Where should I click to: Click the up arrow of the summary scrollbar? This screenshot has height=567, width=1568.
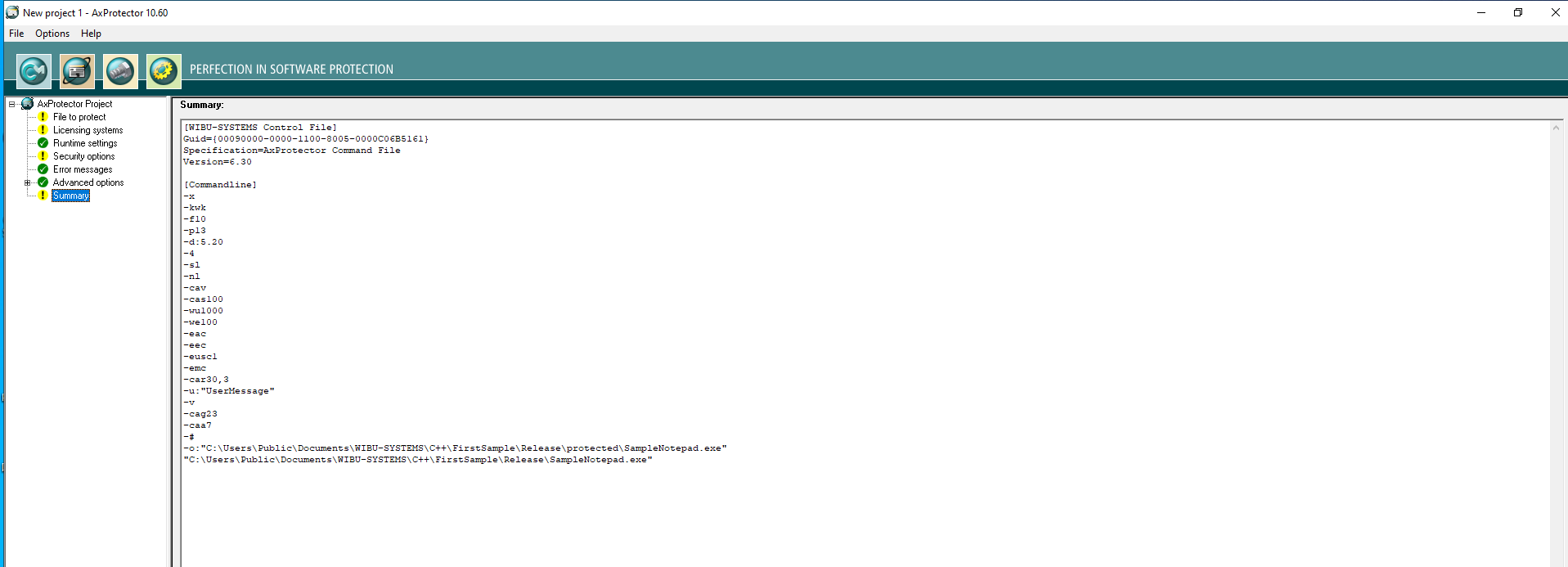1556,128
